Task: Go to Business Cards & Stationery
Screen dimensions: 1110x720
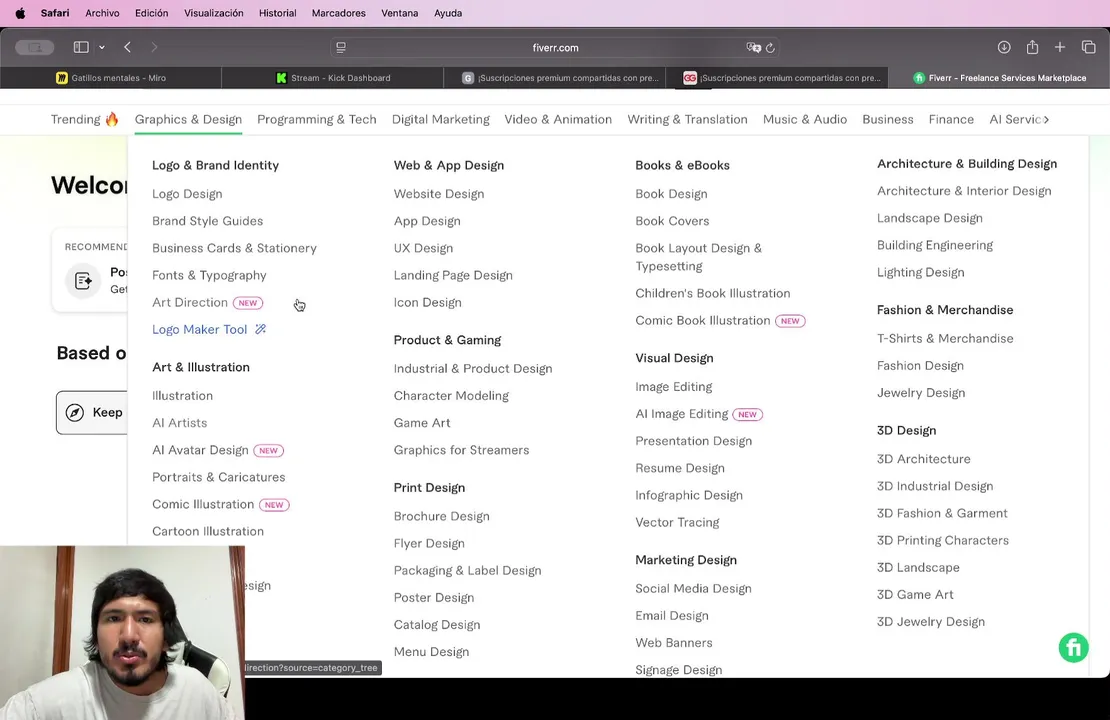Action: click(234, 248)
